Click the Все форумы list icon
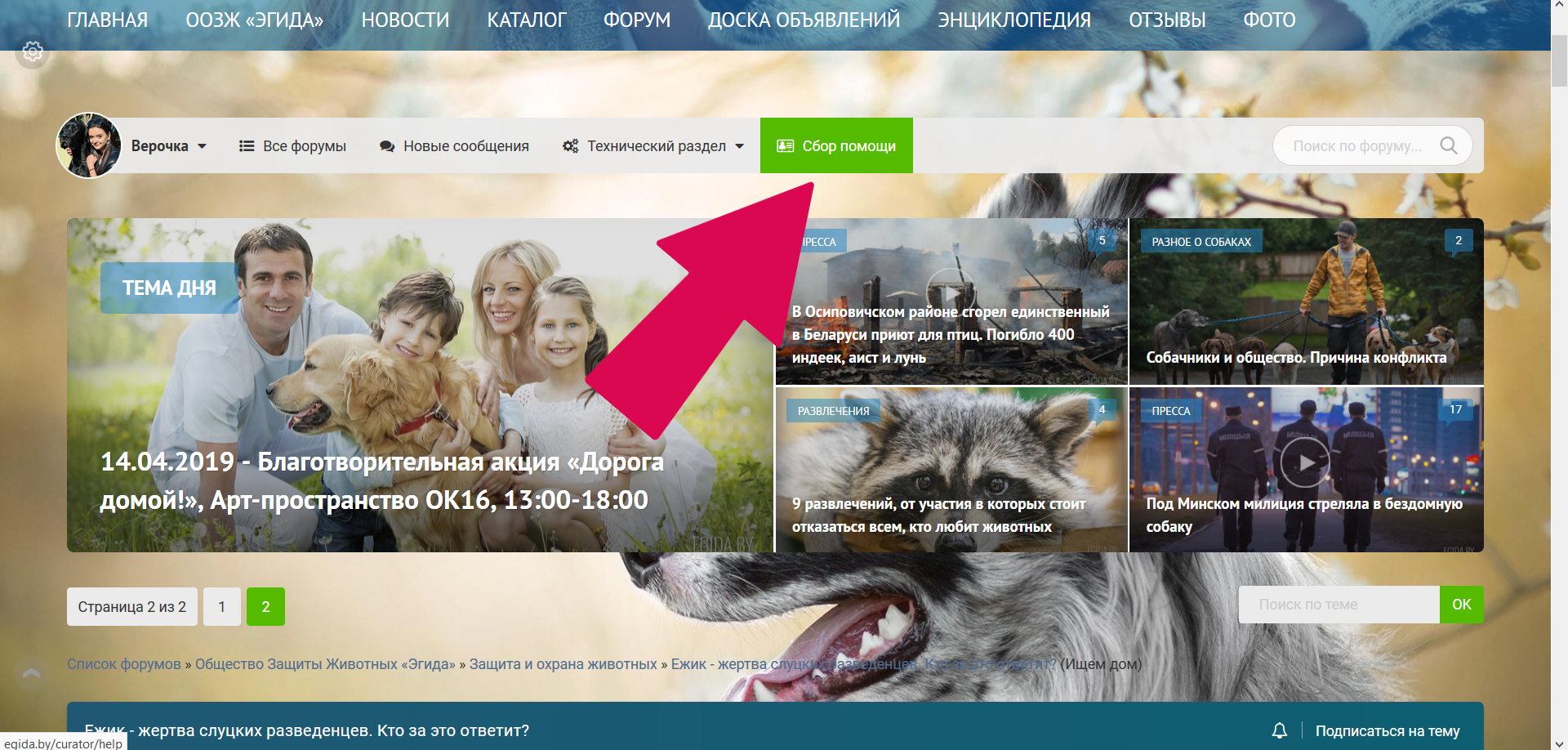Screen dimensions: 1568x750 click(x=246, y=146)
